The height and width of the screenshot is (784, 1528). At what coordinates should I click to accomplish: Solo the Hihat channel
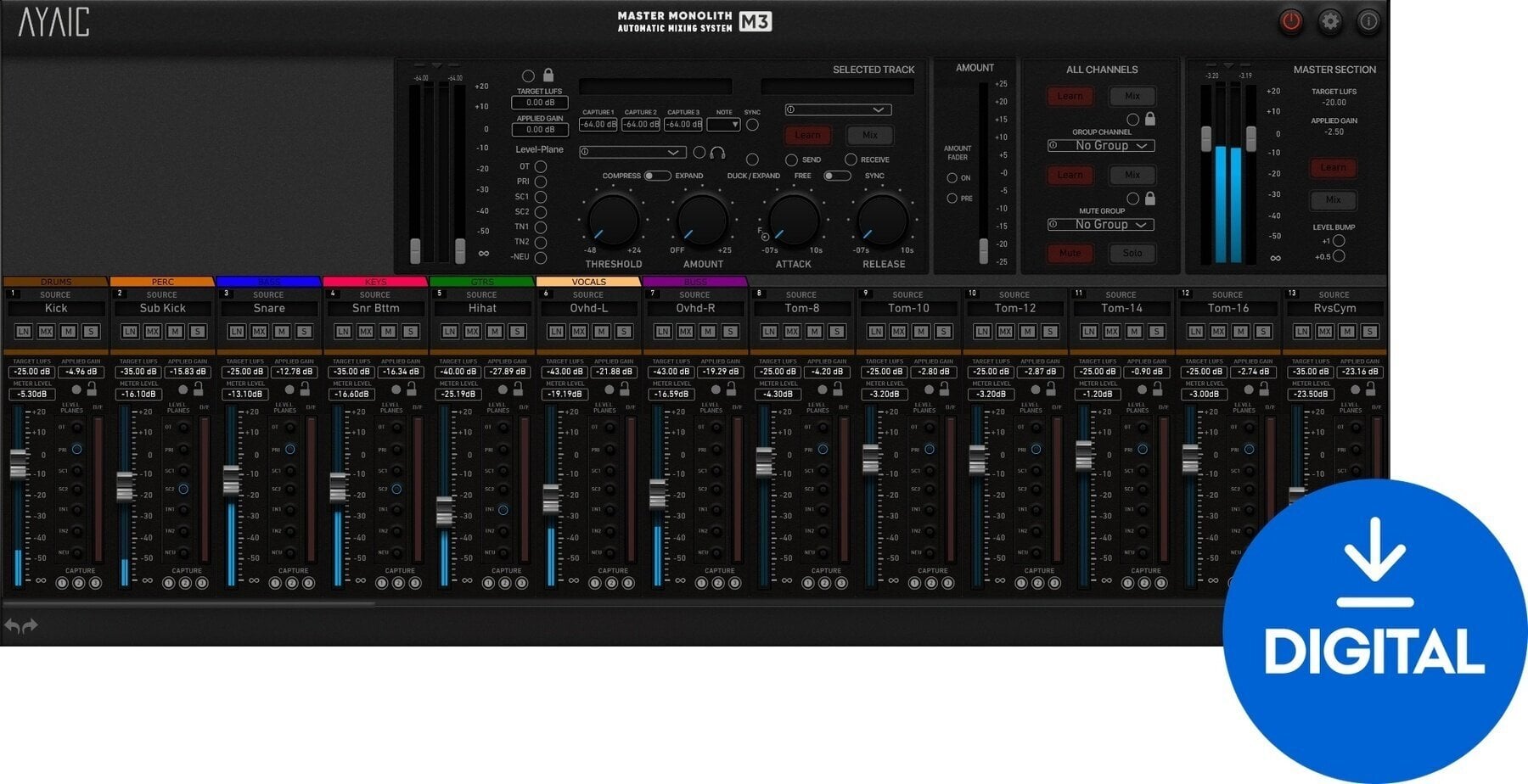(517, 332)
